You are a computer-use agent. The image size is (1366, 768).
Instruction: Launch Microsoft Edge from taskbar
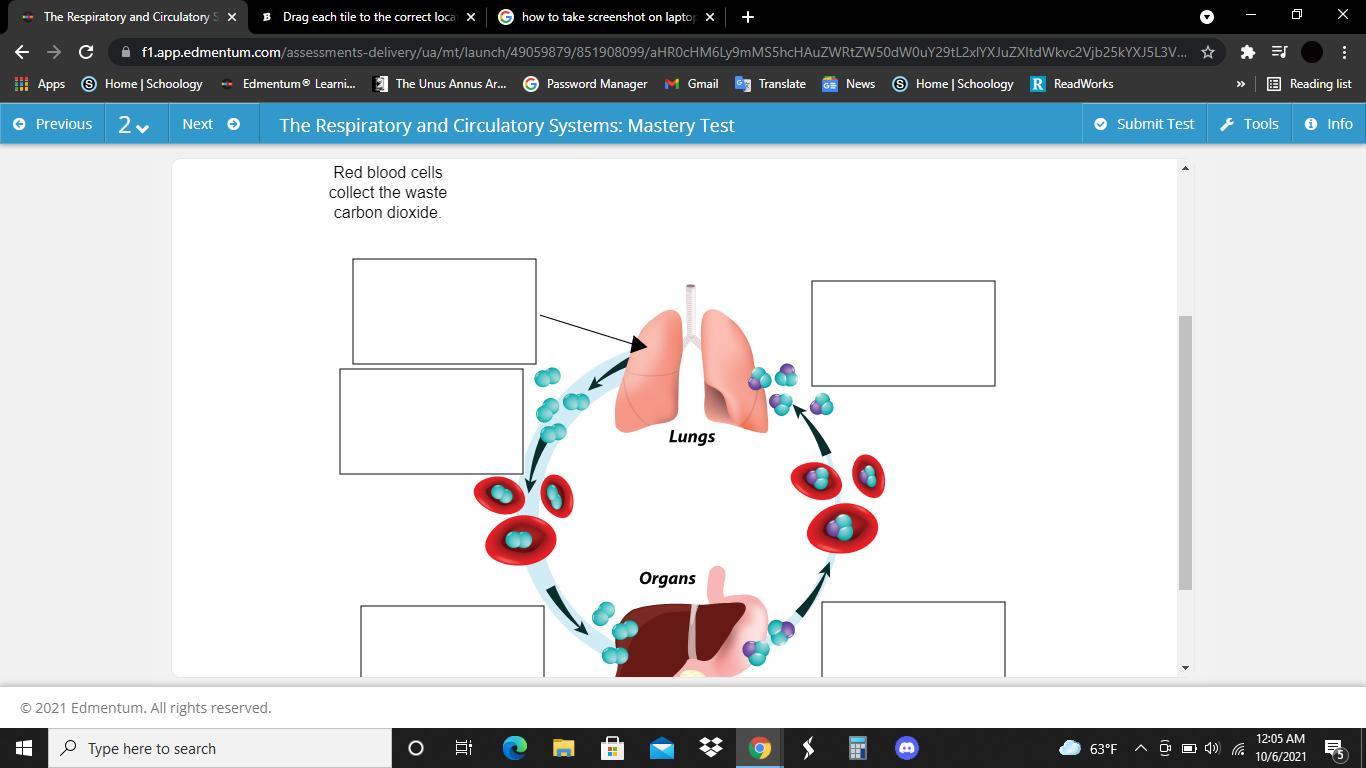coord(514,748)
